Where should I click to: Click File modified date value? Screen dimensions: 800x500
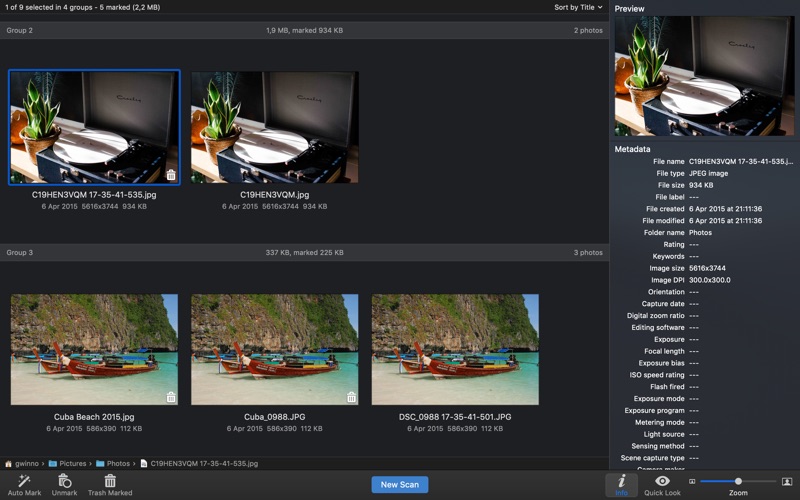point(726,220)
